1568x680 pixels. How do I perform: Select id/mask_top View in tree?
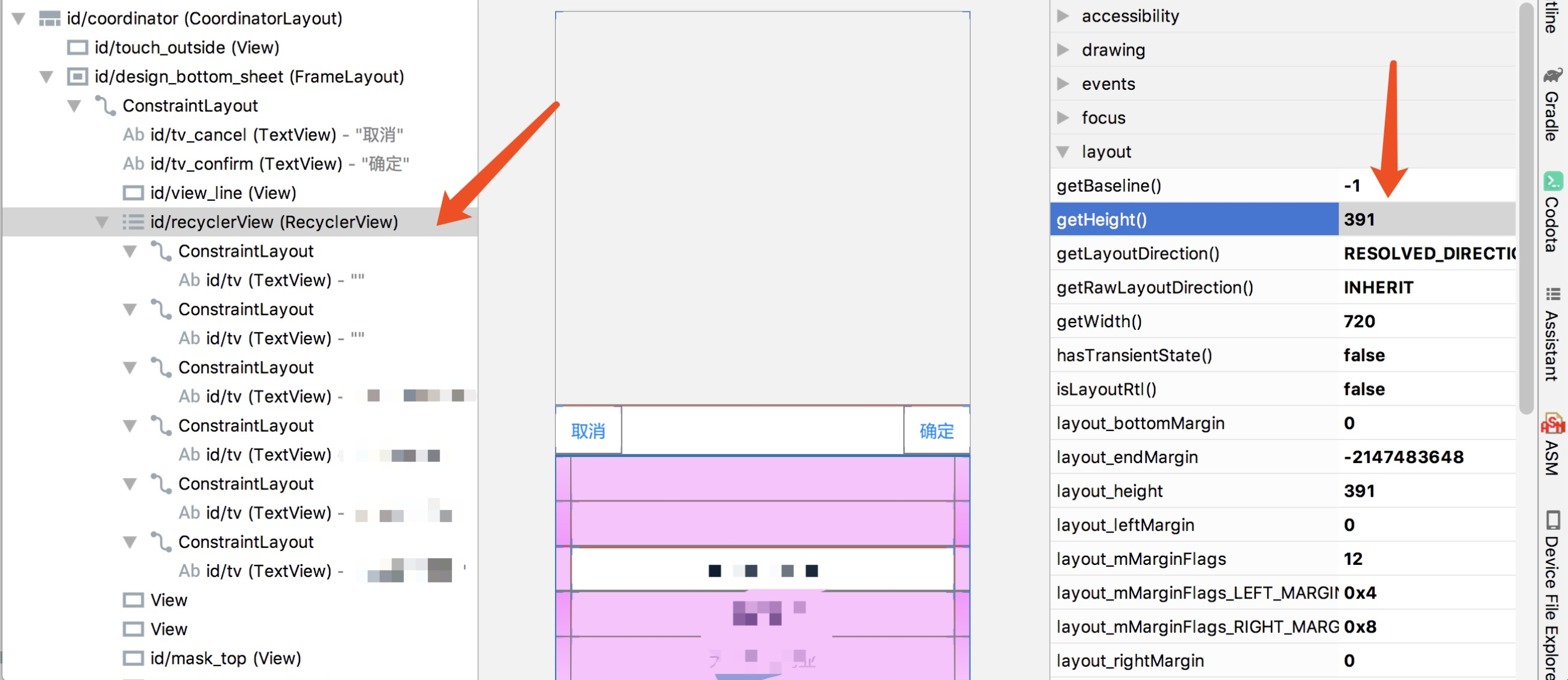click(x=225, y=658)
